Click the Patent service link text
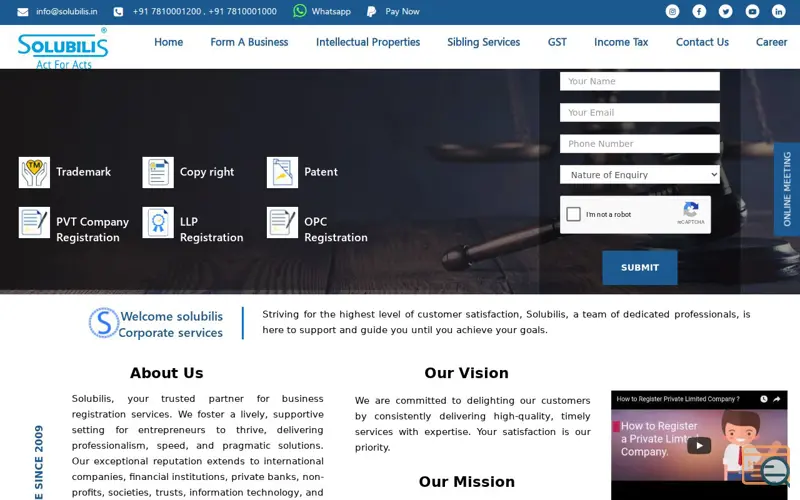 coord(321,172)
